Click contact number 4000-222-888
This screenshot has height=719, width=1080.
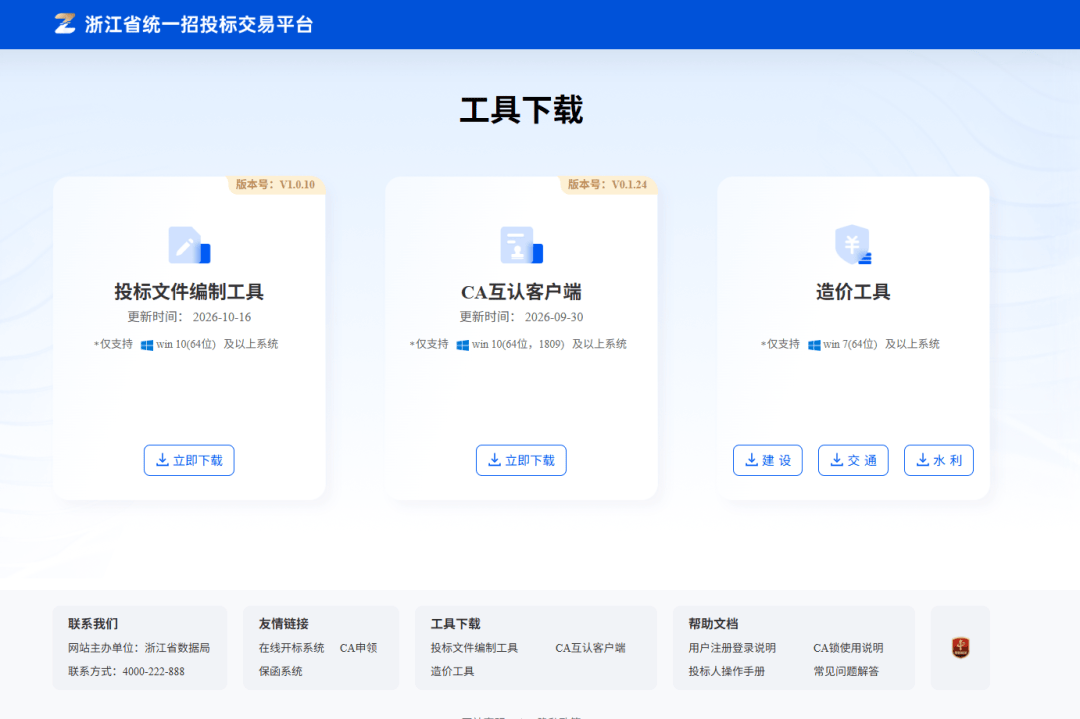click(154, 671)
